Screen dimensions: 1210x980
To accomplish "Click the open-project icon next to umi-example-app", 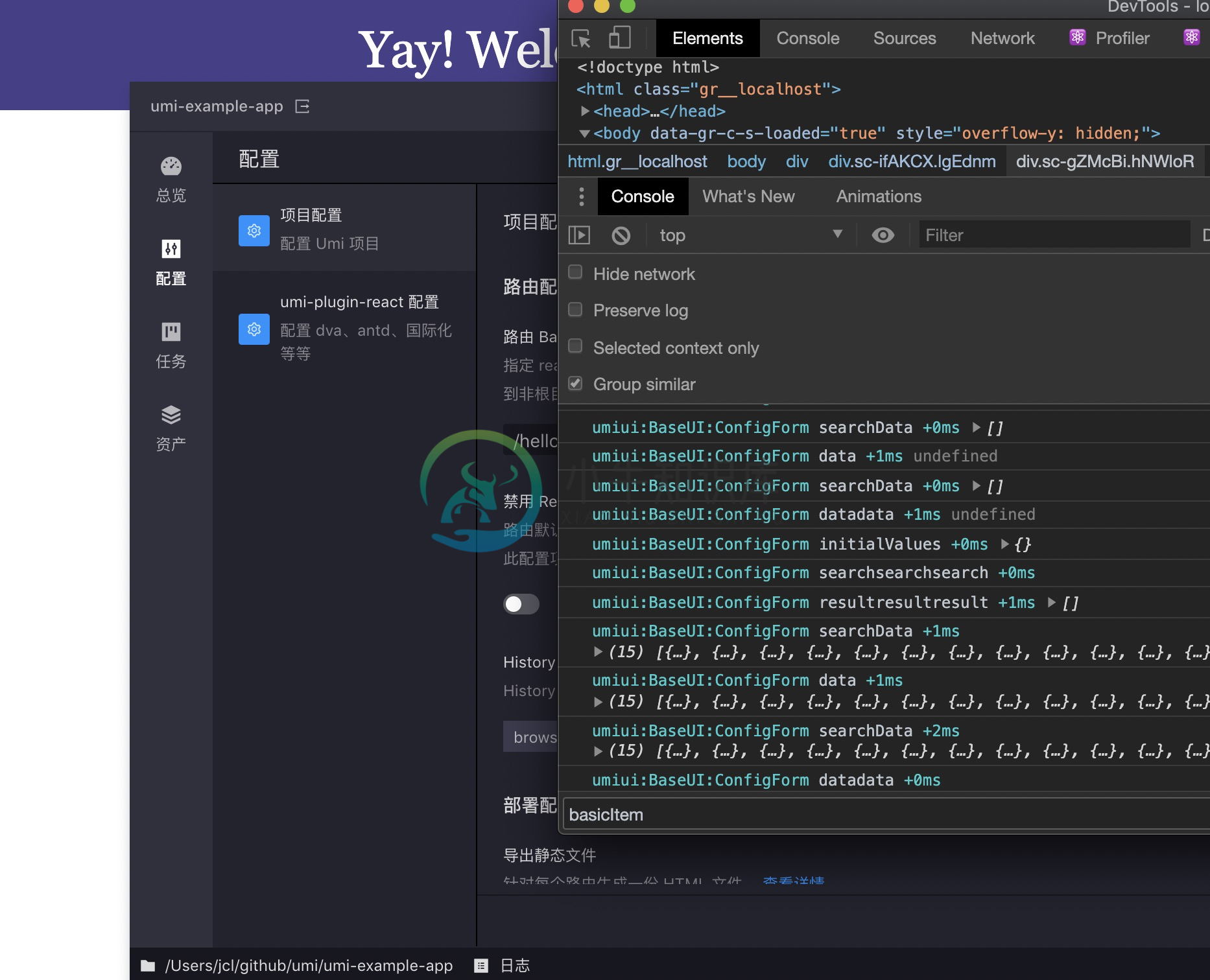I will 302,106.
